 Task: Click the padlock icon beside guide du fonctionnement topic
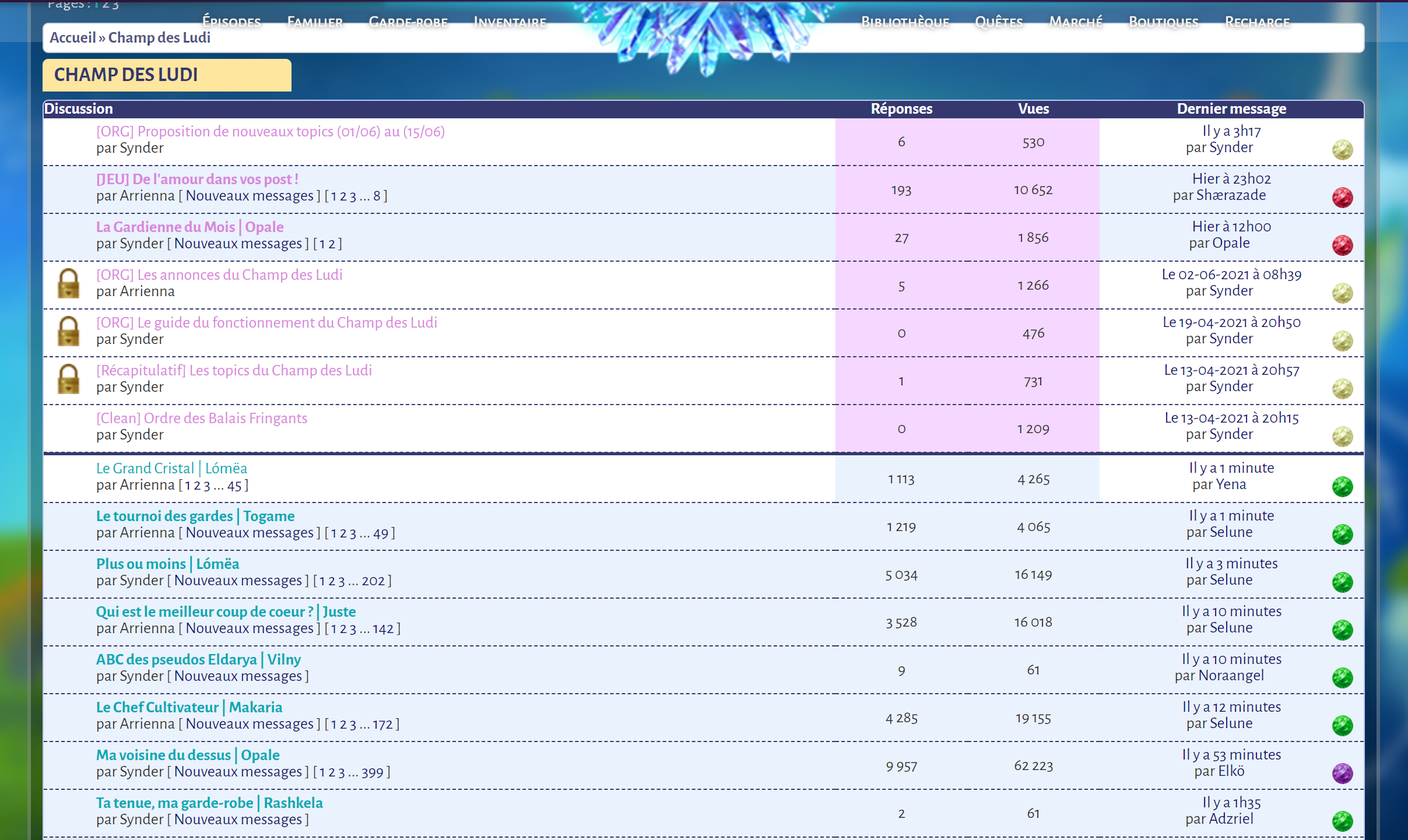pos(69,332)
